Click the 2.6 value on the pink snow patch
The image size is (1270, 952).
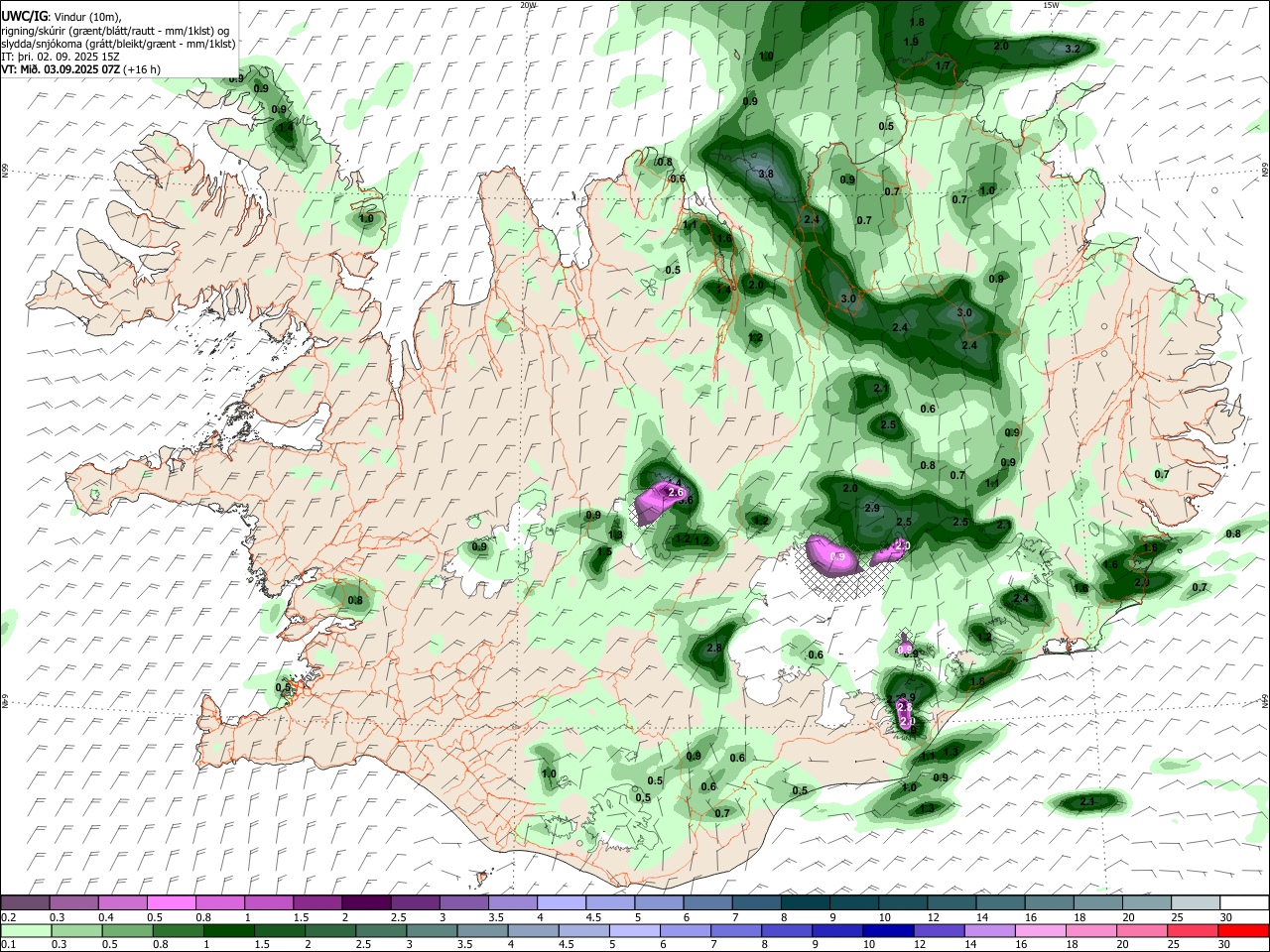(x=677, y=492)
